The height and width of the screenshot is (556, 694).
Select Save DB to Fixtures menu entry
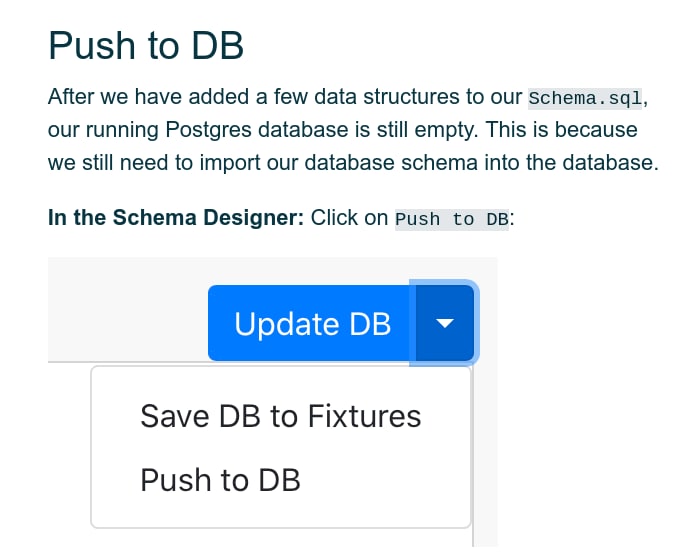click(281, 416)
